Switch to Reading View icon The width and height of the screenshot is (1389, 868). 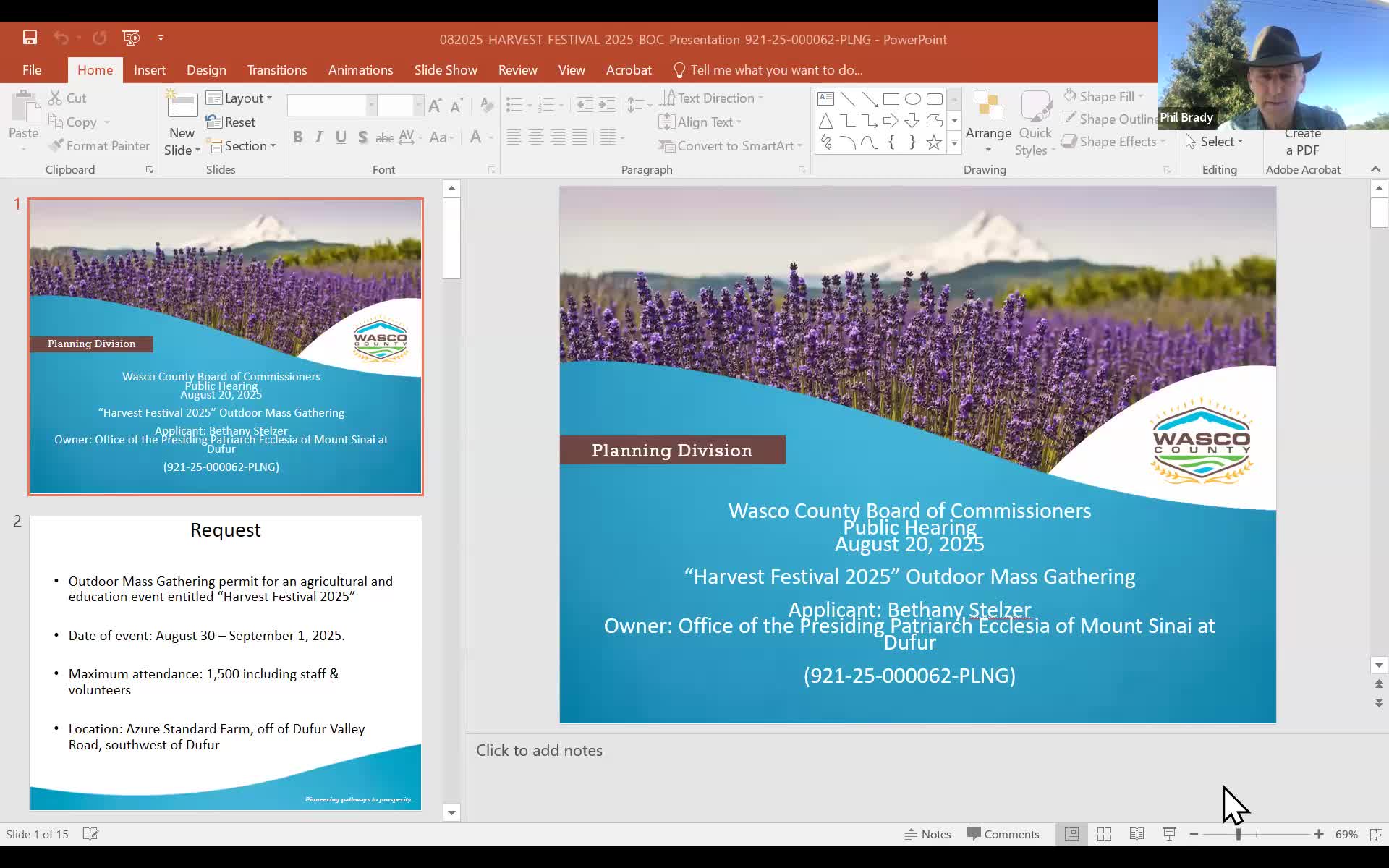[x=1137, y=834]
